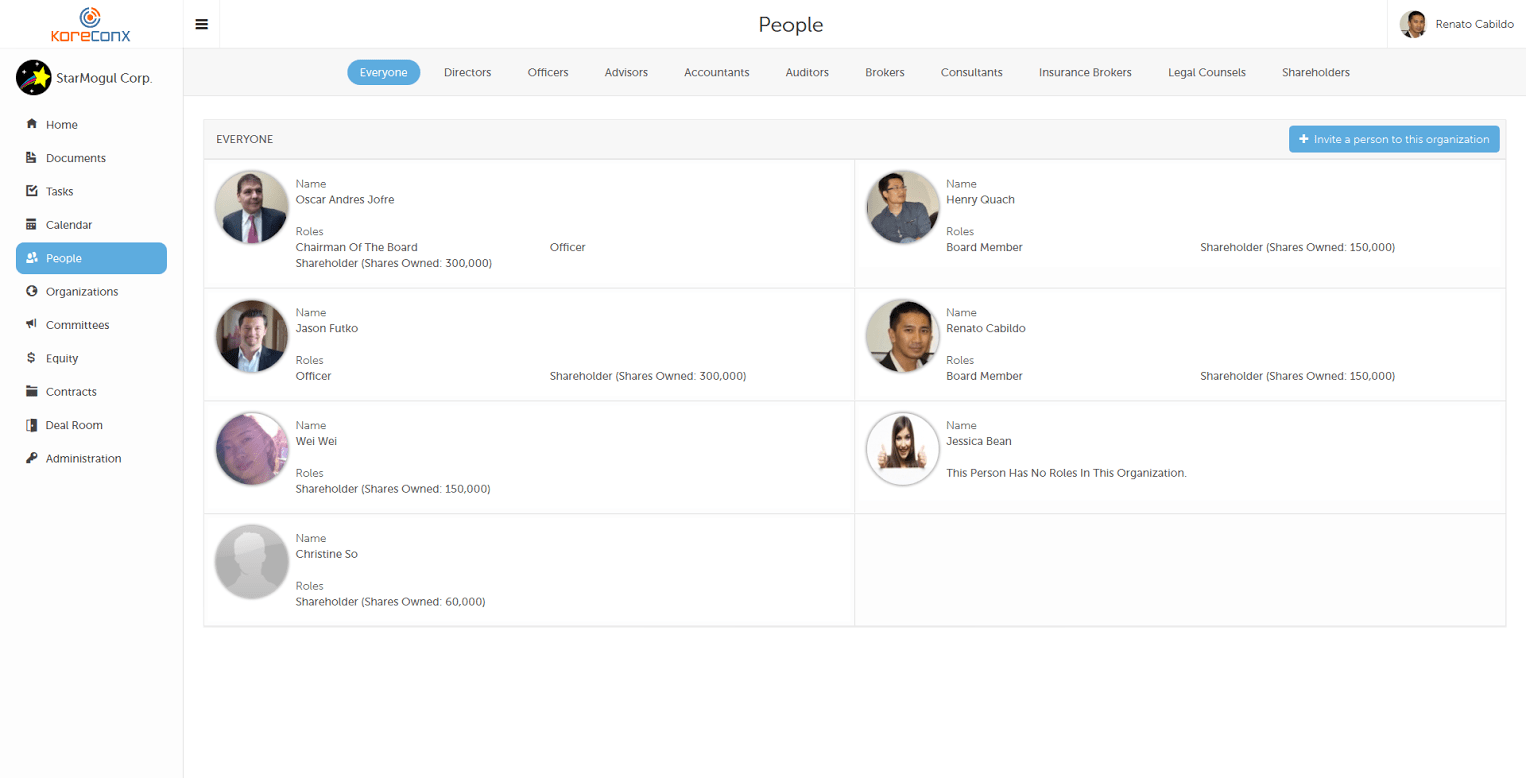The width and height of the screenshot is (1526, 778).
Task: Click Oscar Andres Jofre's profile photo
Action: 251,207
